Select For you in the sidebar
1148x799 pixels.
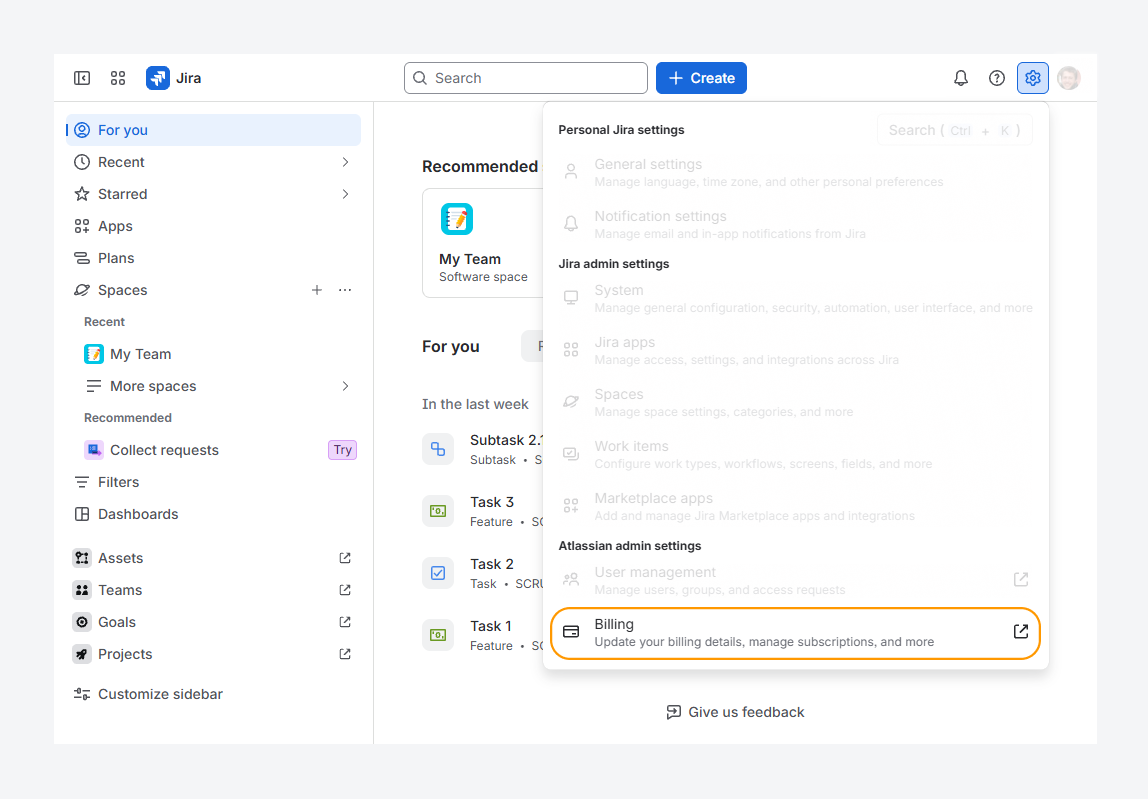(213, 130)
